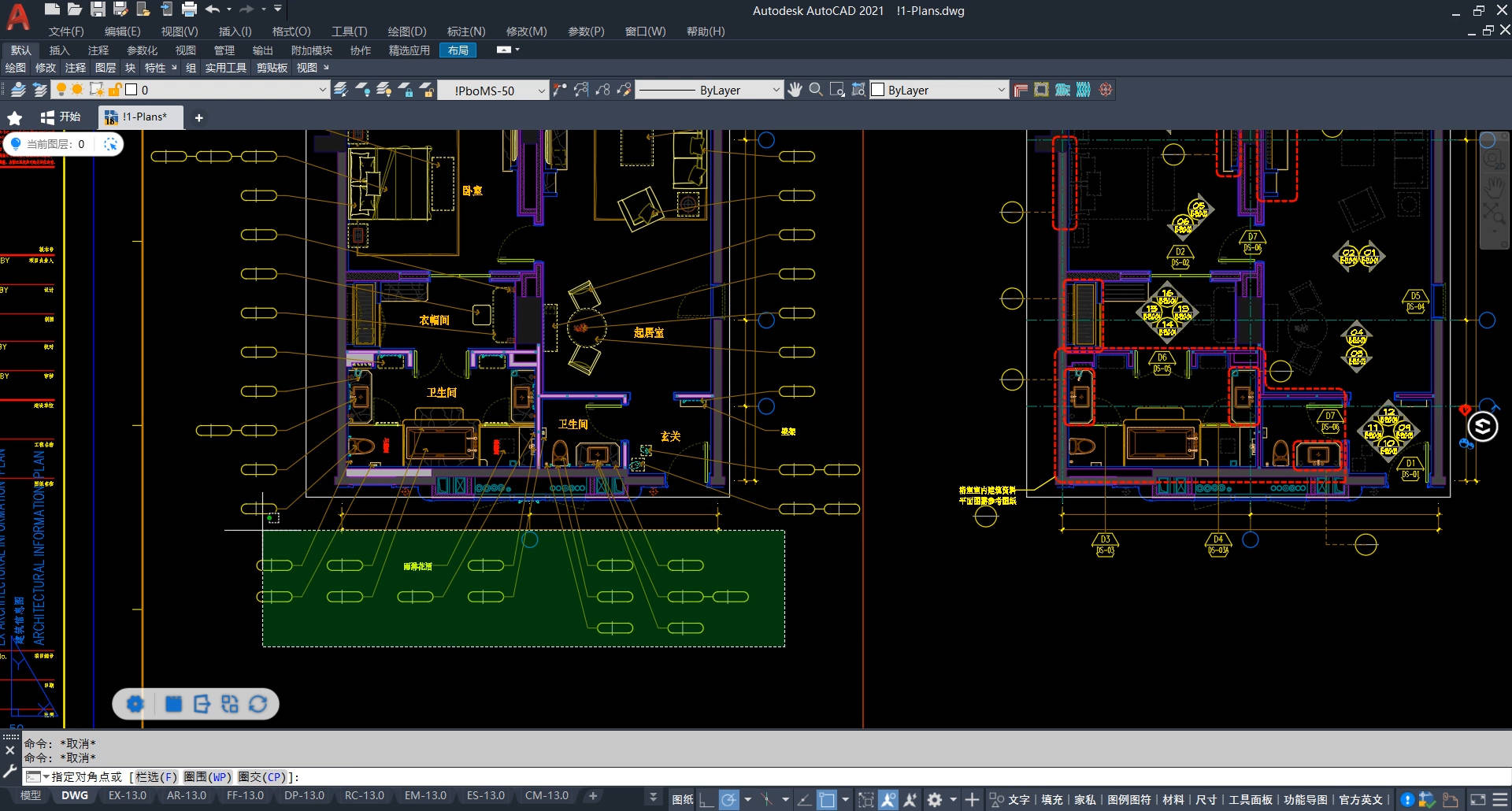Toggle the lock on layer 0
Viewport: 1512px width, 811px height.
coord(115,90)
